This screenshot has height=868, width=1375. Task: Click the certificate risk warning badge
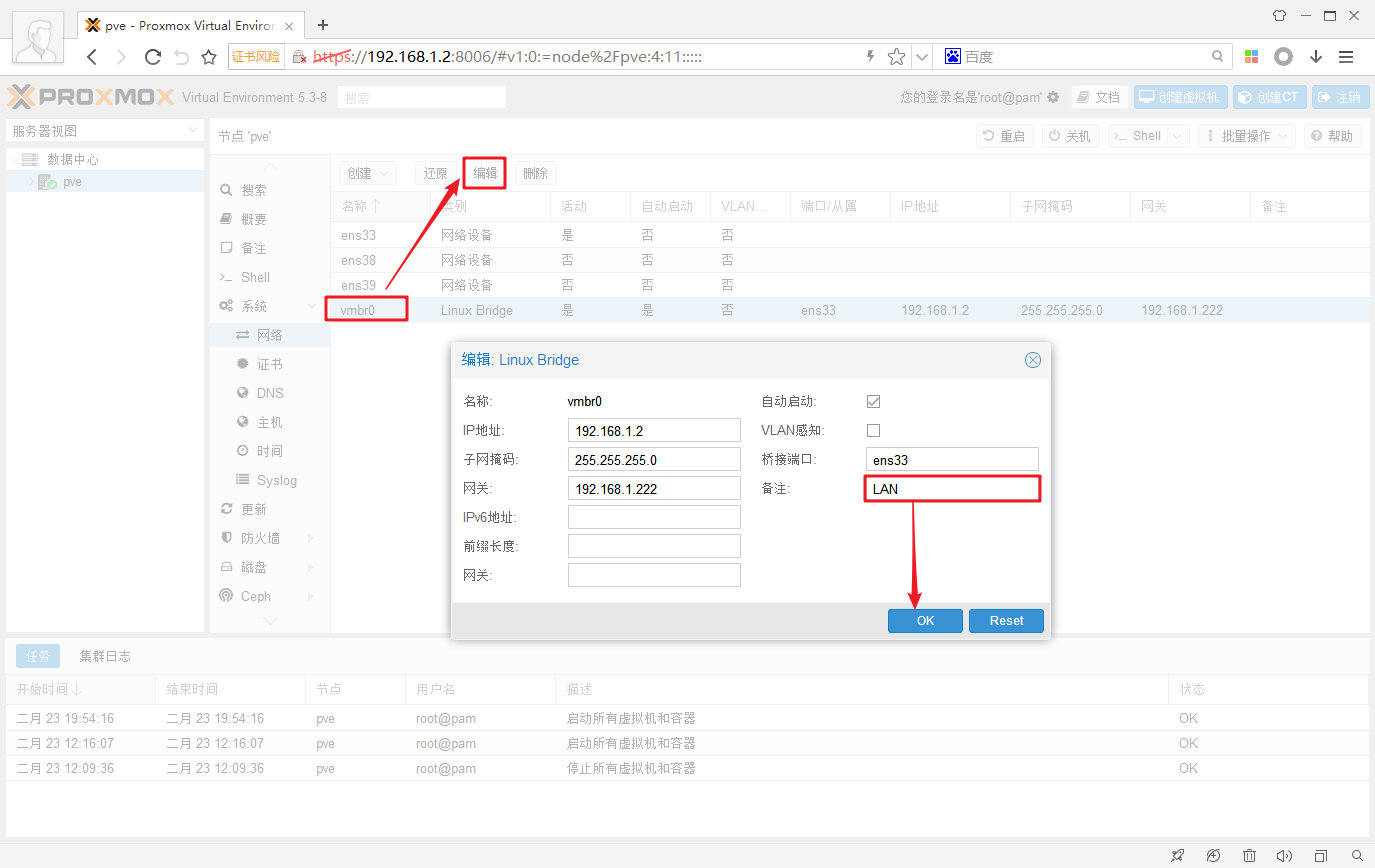click(x=257, y=57)
